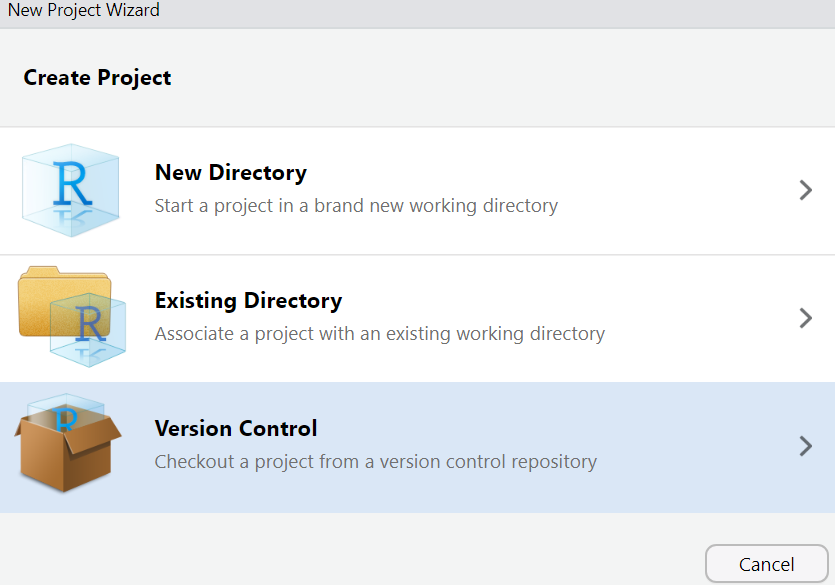Screen dimensions: 835x585
Task: Expand Version Control with its chevron arrow
Action: 806,446
